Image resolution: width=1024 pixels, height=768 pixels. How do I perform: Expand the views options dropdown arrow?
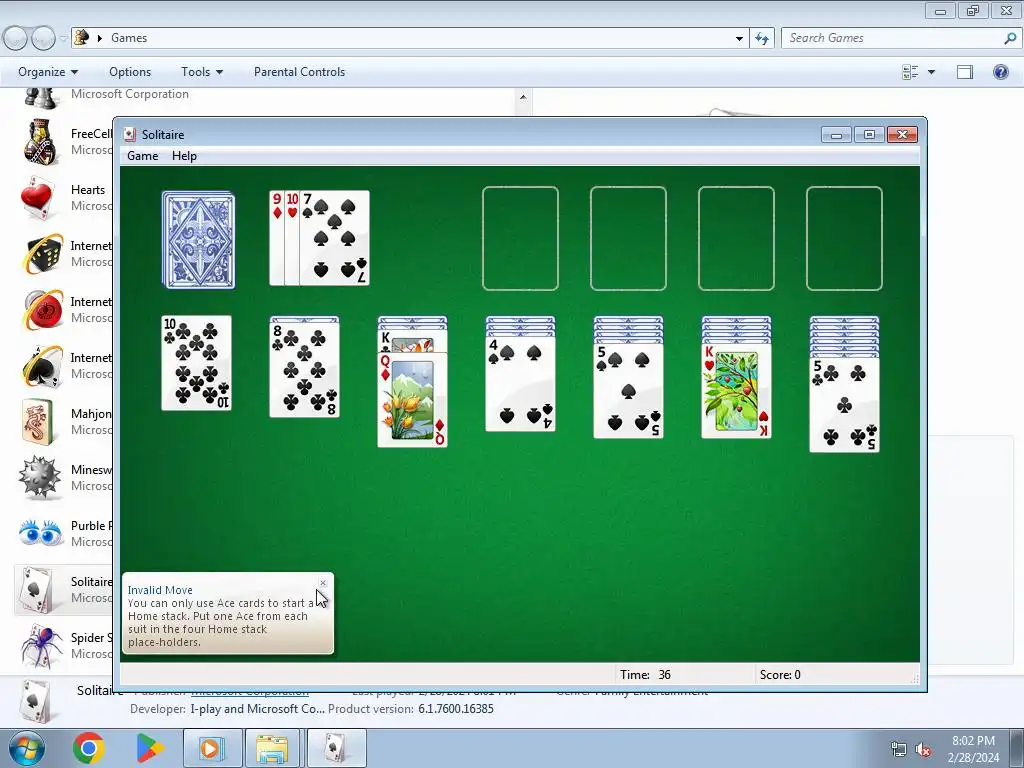(x=931, y=72)
